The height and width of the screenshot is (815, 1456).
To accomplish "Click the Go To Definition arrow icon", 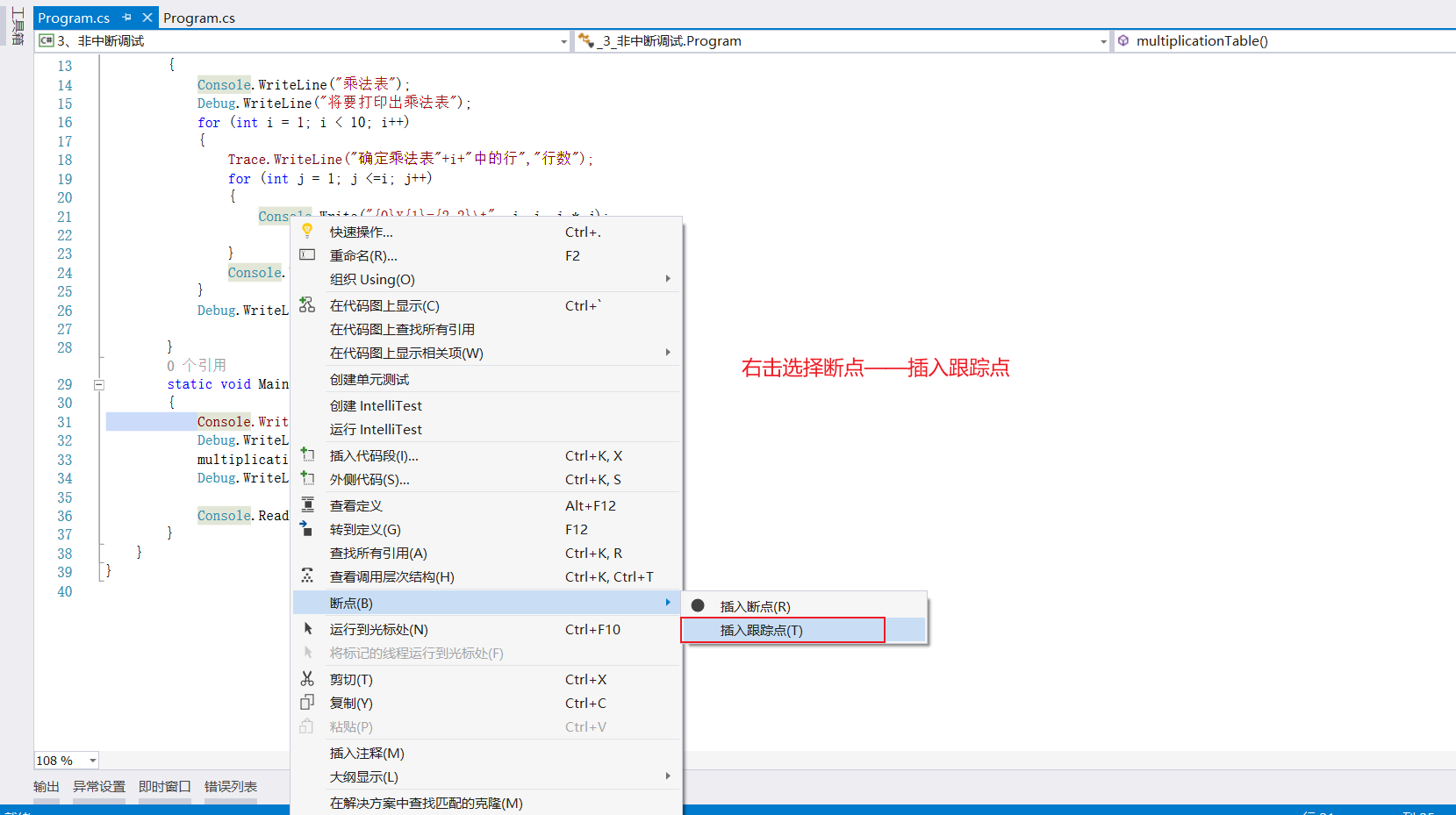I will pyautogui.click(x=307, y=529).
